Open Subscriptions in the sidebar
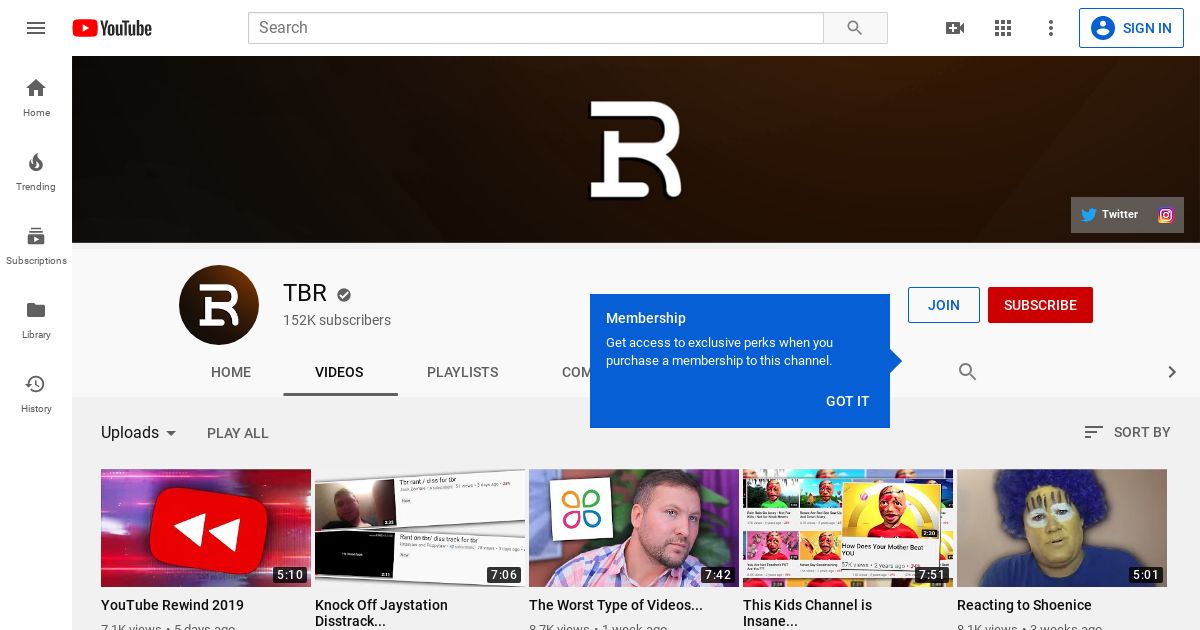The image size is (1200, 630). pos(36,245)
